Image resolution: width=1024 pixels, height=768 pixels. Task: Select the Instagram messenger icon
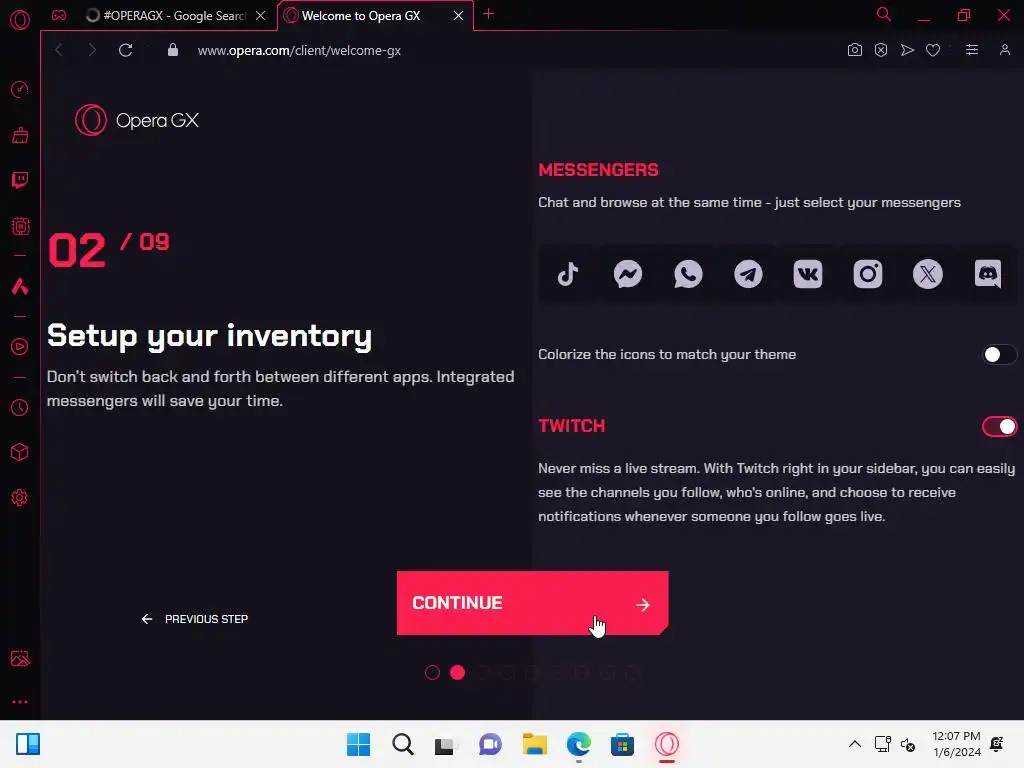click(868, 274)
